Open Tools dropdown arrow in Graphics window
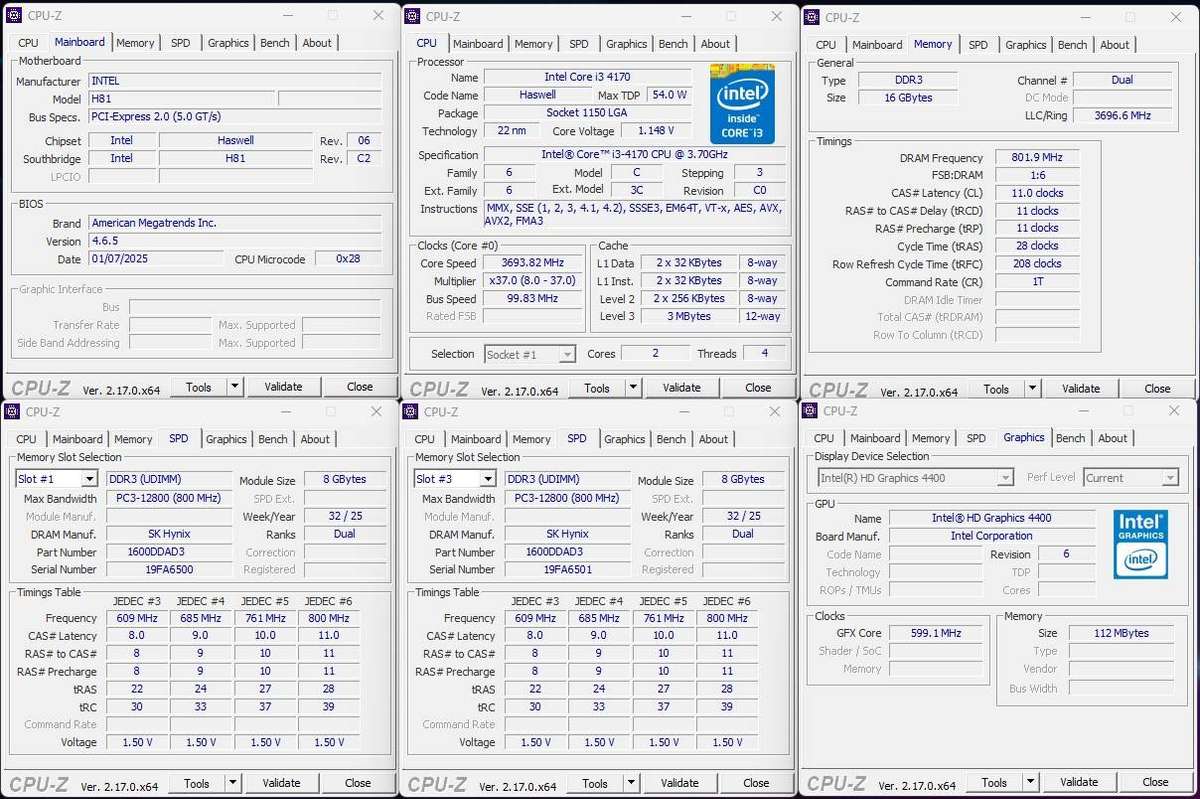 pyautogui.click(x=1030, y=782)
